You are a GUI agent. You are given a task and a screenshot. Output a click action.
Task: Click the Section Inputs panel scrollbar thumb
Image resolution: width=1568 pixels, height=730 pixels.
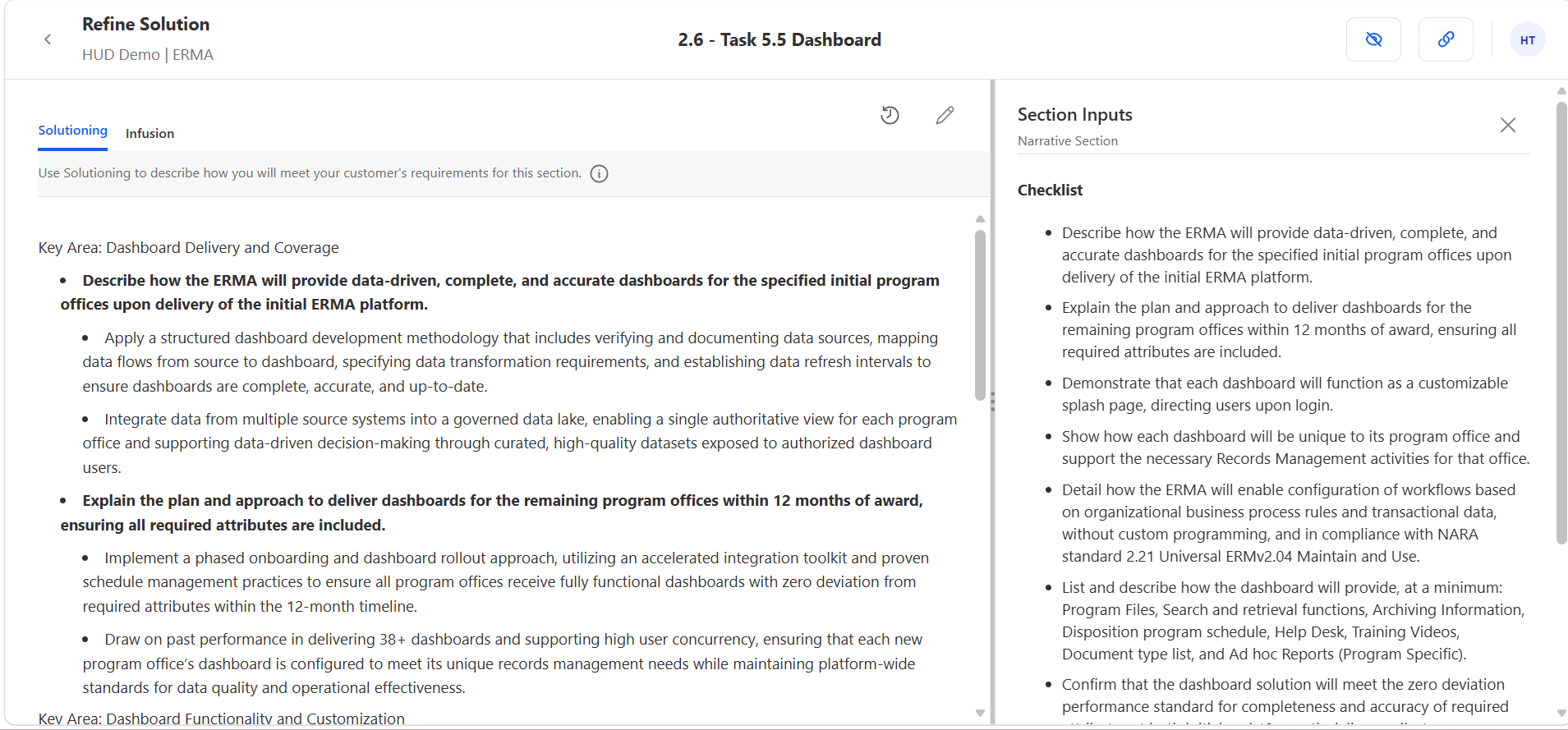pos(1561,323)
